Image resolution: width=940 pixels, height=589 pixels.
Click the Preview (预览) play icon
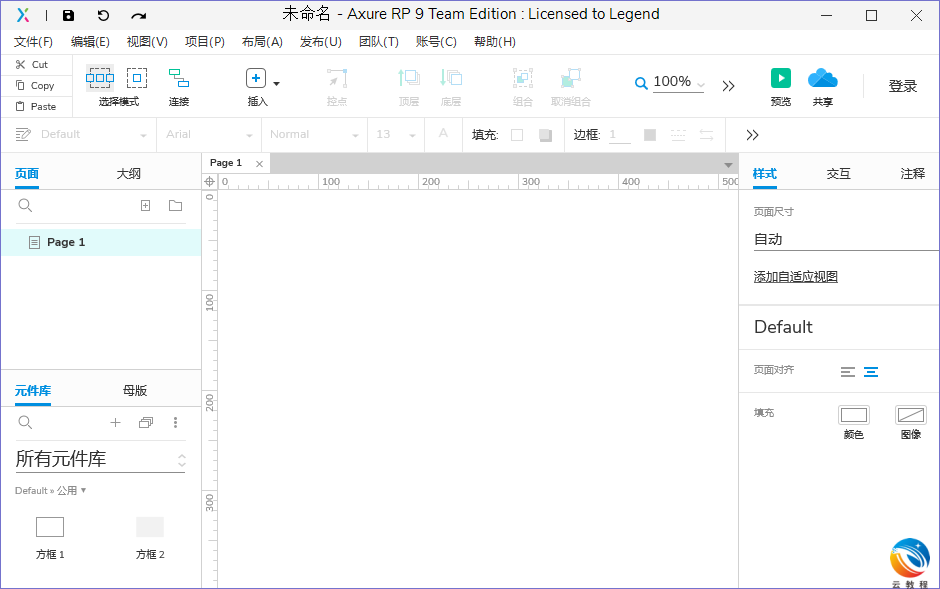tap(780, 78)
